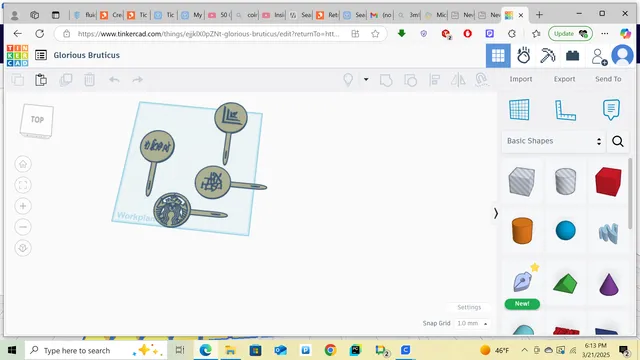Pick the purple Cone shape
The height and width of the screenshot is (360, 640).
coord(608,284)
